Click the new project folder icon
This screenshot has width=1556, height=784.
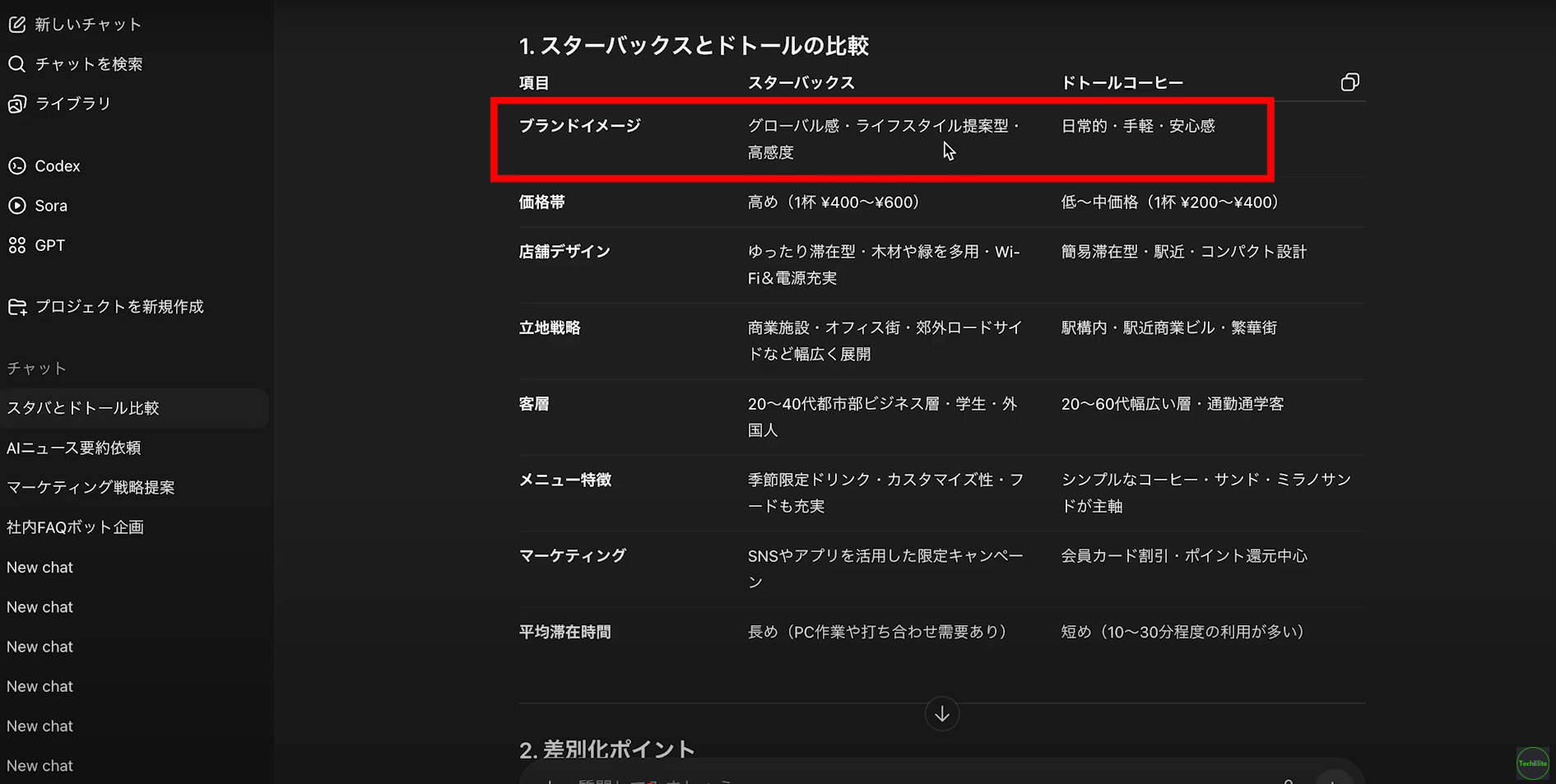[x=16, y=307]
